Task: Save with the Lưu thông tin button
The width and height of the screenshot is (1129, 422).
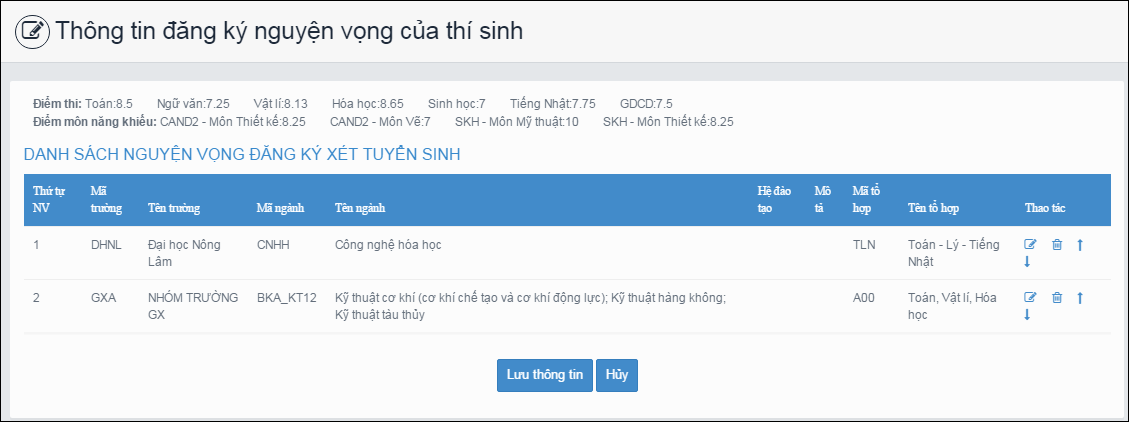Action: [x=544, y=375]
